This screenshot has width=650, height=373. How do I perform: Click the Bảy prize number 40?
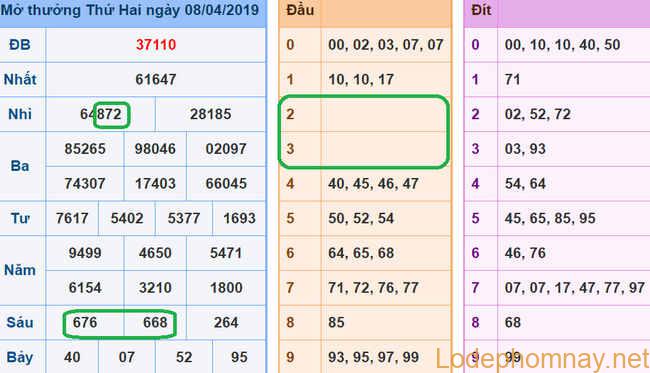72,357
